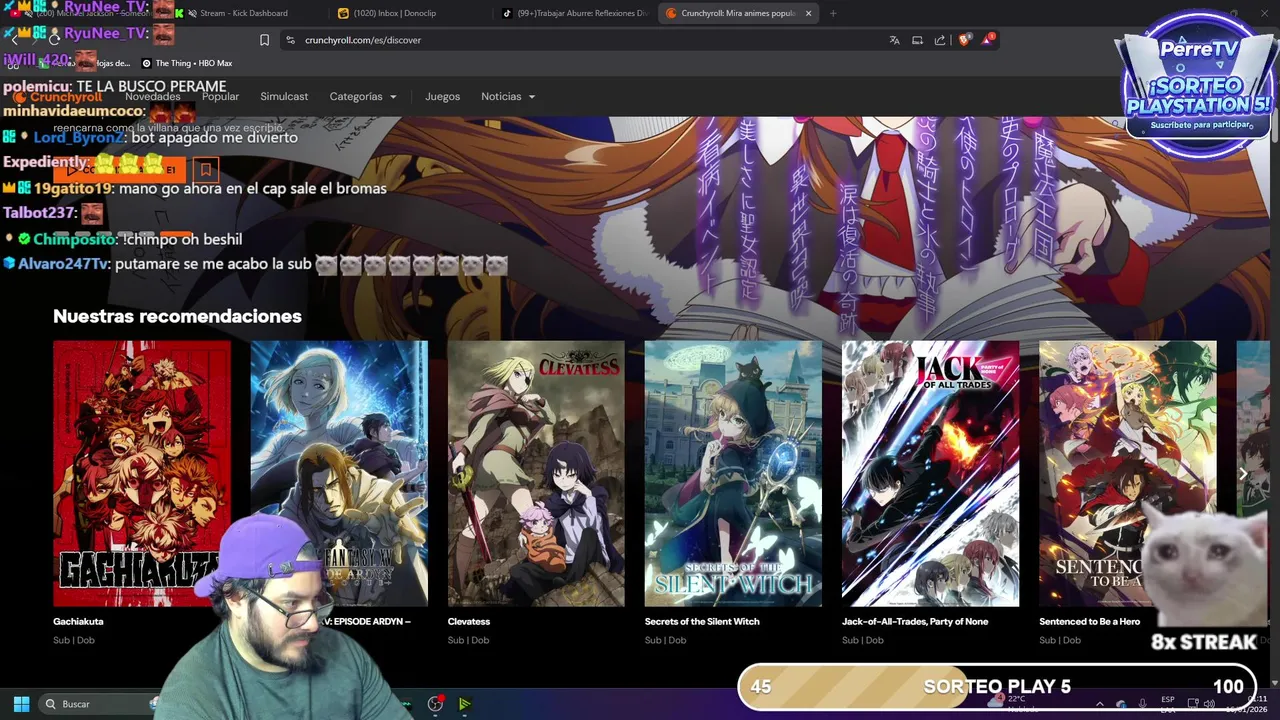The image size is (1280, 720).
Task: Open Final Fantasy XV Episode Ardyn poster
Action: 339,473
